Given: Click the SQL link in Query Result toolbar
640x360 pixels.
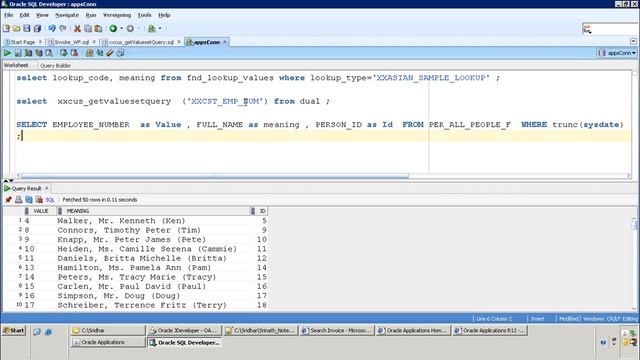Looking at the screenshot, I should [50, 200].
